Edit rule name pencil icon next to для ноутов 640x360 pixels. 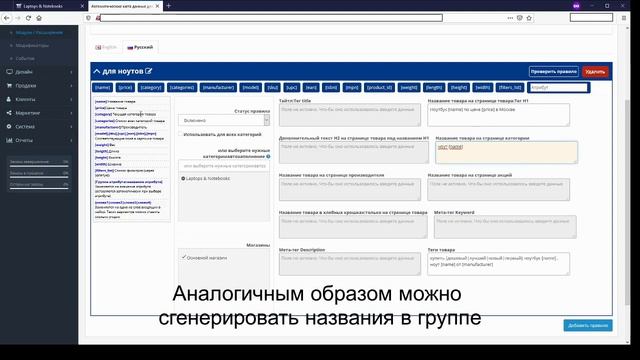tap(149, 71)
